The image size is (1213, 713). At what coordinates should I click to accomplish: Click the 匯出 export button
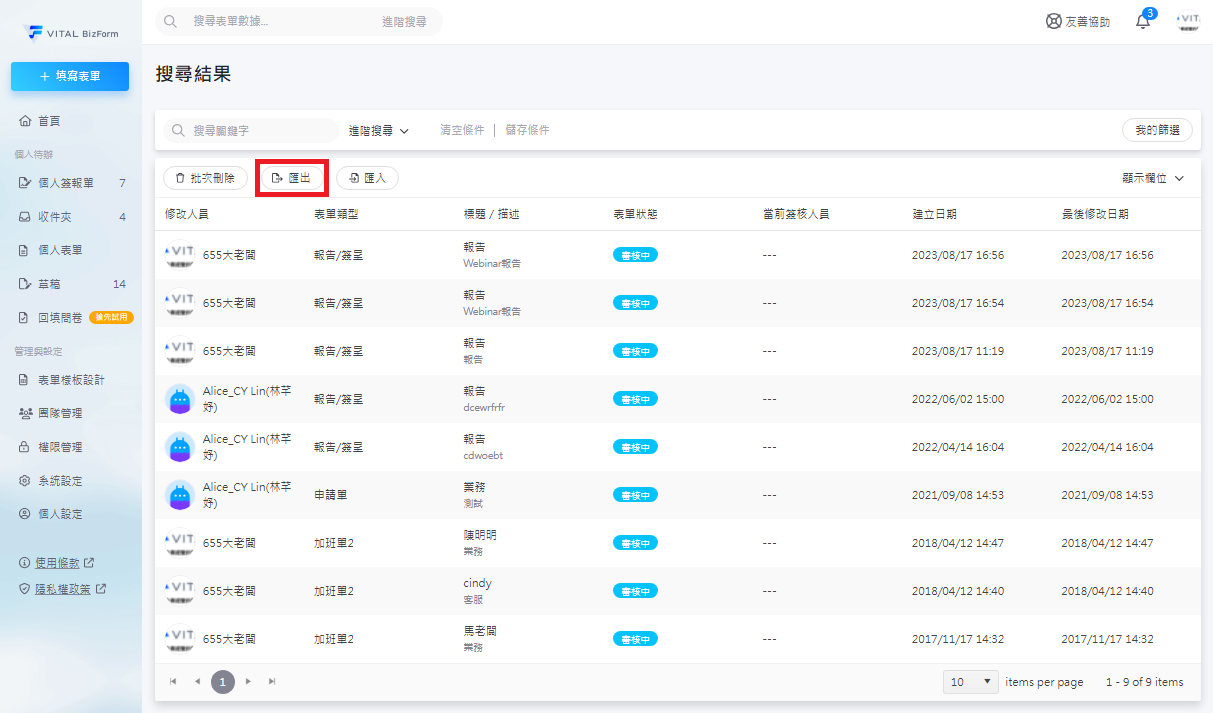pos(292,178)
